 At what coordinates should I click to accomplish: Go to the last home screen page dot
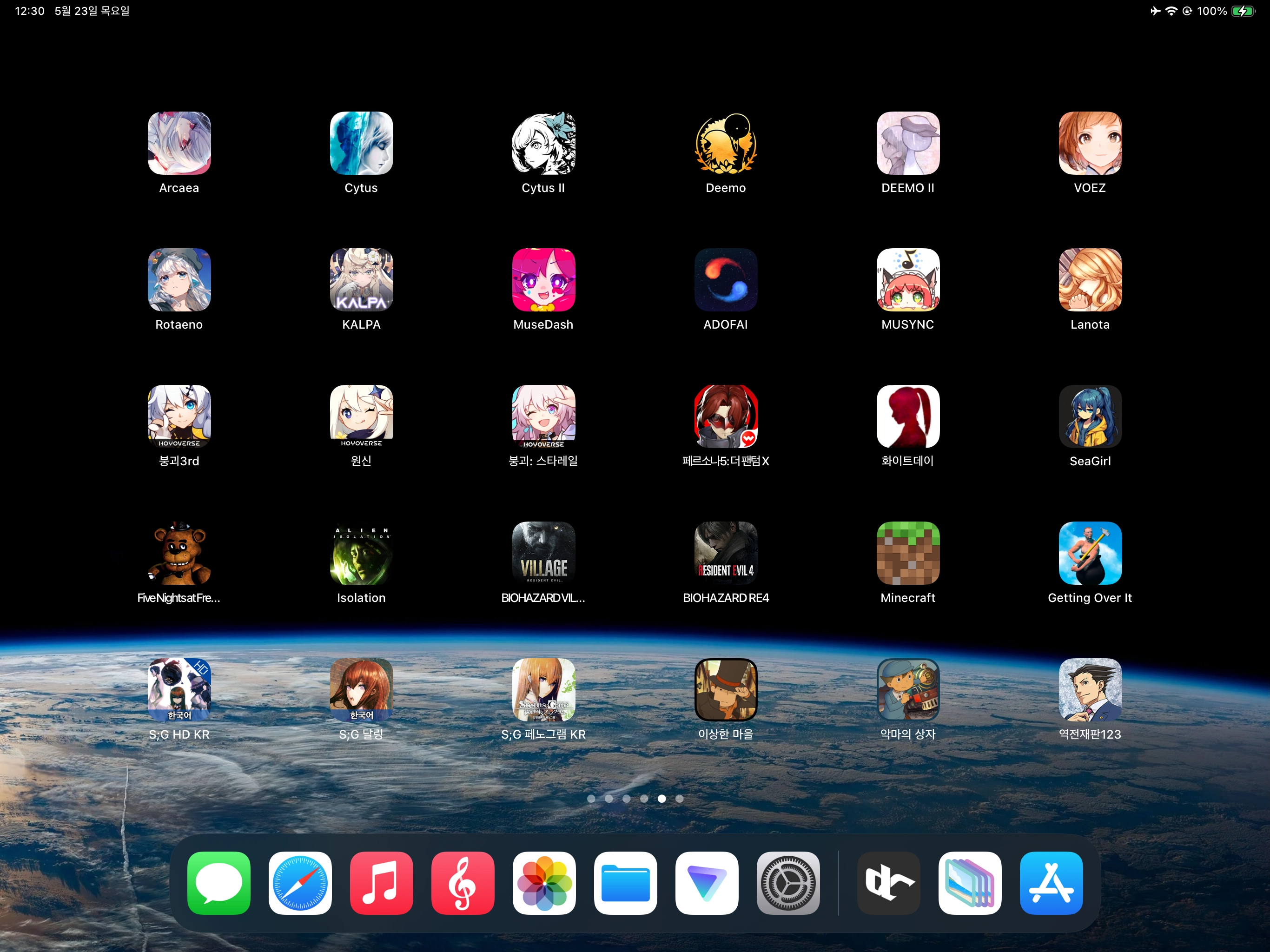pyautogui.click(x=680, y=799)
